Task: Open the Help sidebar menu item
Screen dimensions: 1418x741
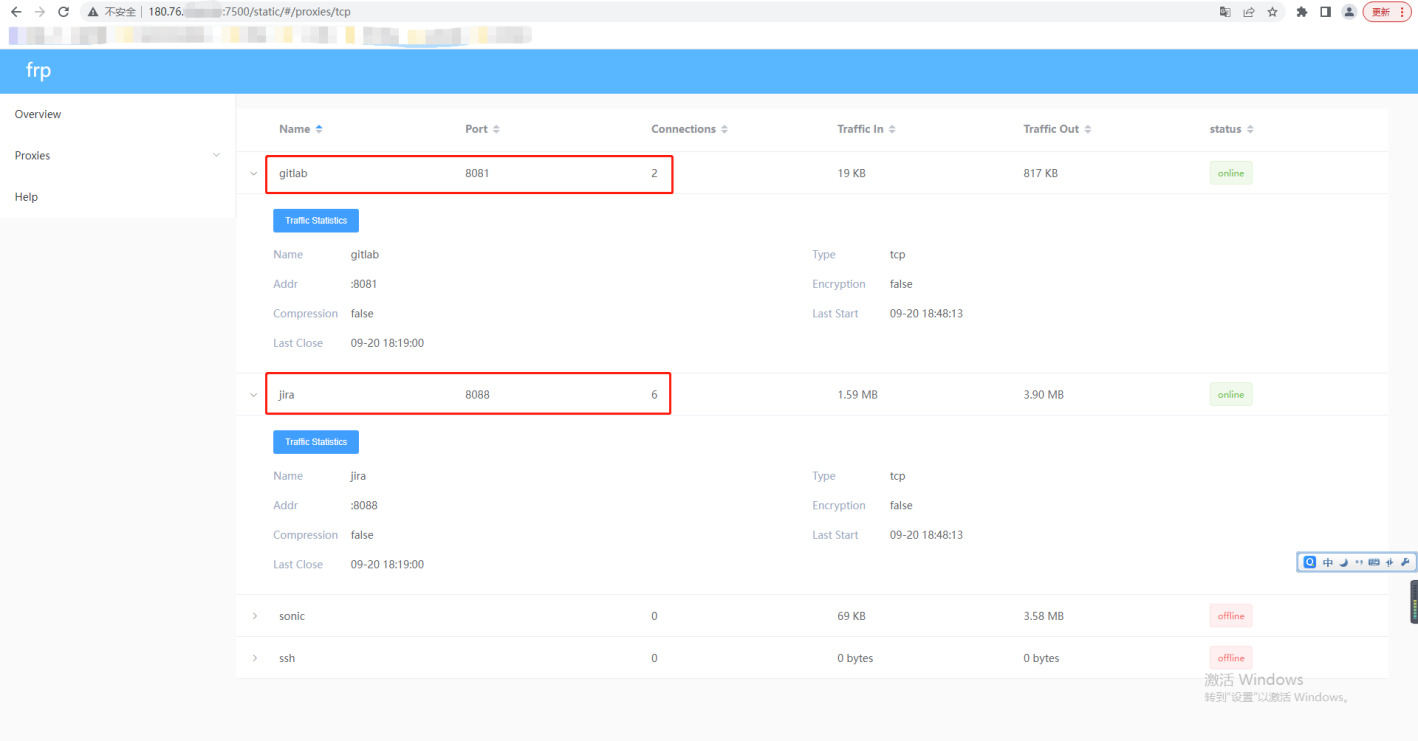Action: point(27,197)
